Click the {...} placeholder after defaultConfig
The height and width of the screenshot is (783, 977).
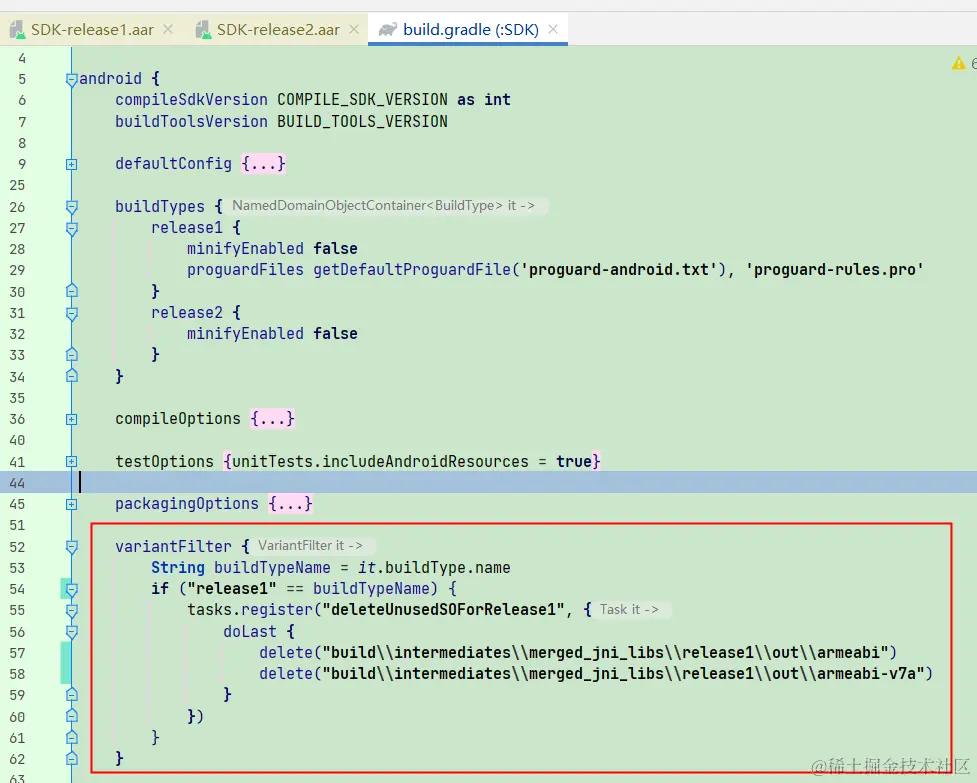[x=264, y=164]
